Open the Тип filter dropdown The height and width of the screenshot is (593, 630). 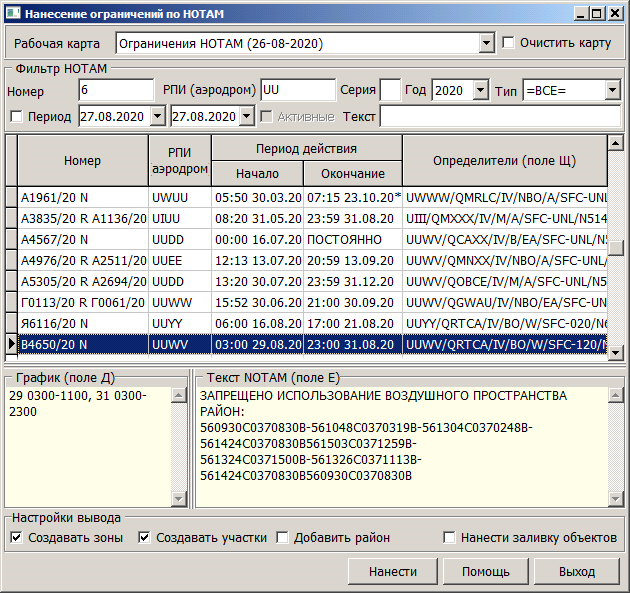point(612,91)
